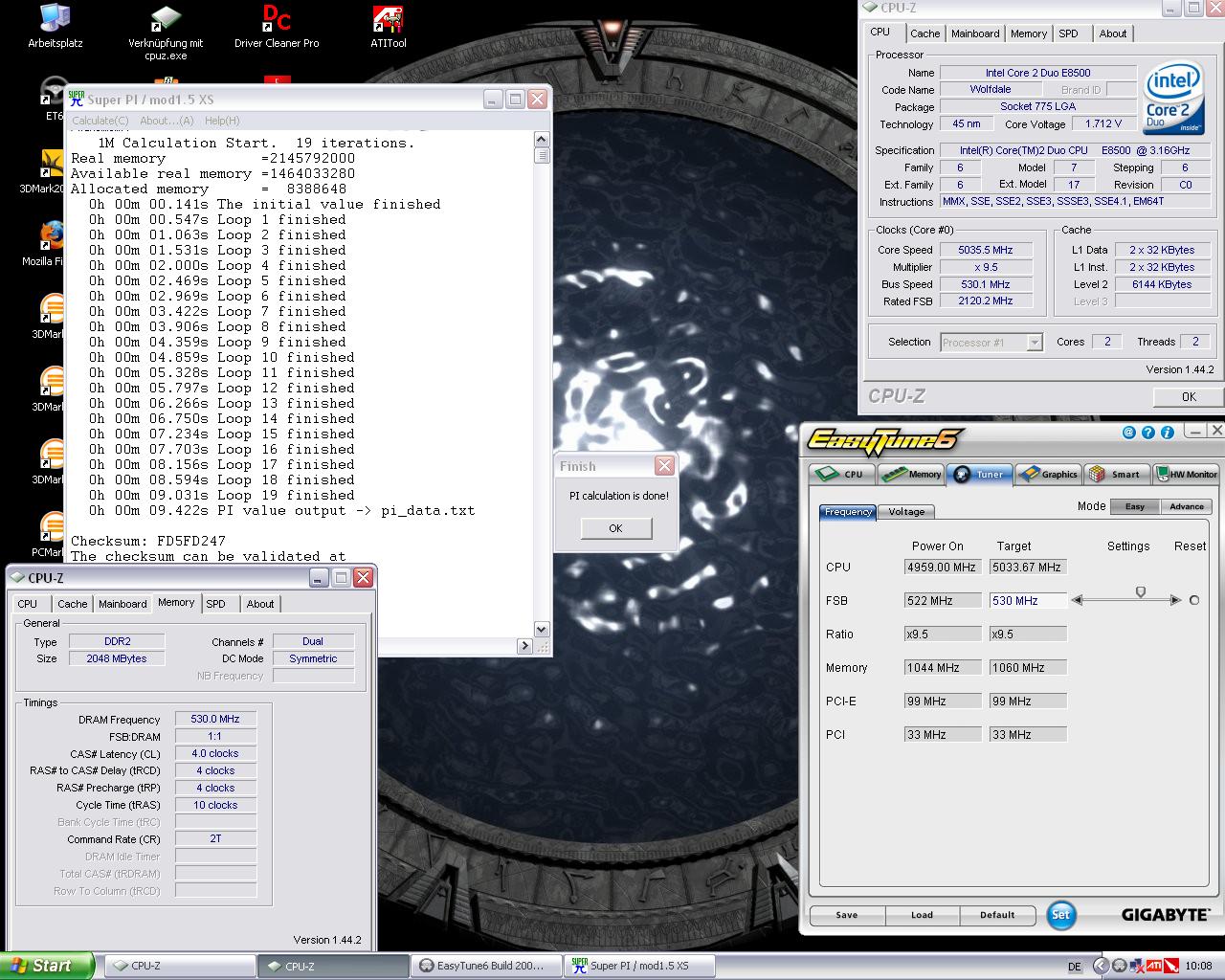Click OK in top CPU-Z window
This screenshot has height=980, width=1225.
[x=1188, y=396]
